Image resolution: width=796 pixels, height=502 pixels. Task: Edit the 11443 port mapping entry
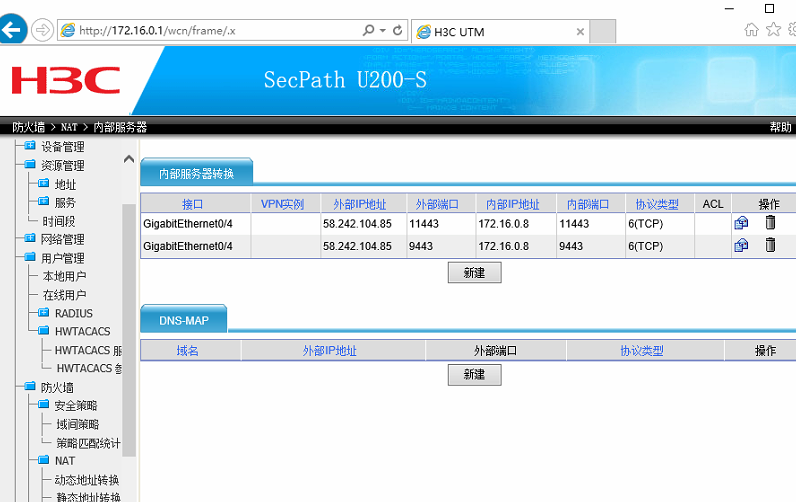(x=741, y=223)
